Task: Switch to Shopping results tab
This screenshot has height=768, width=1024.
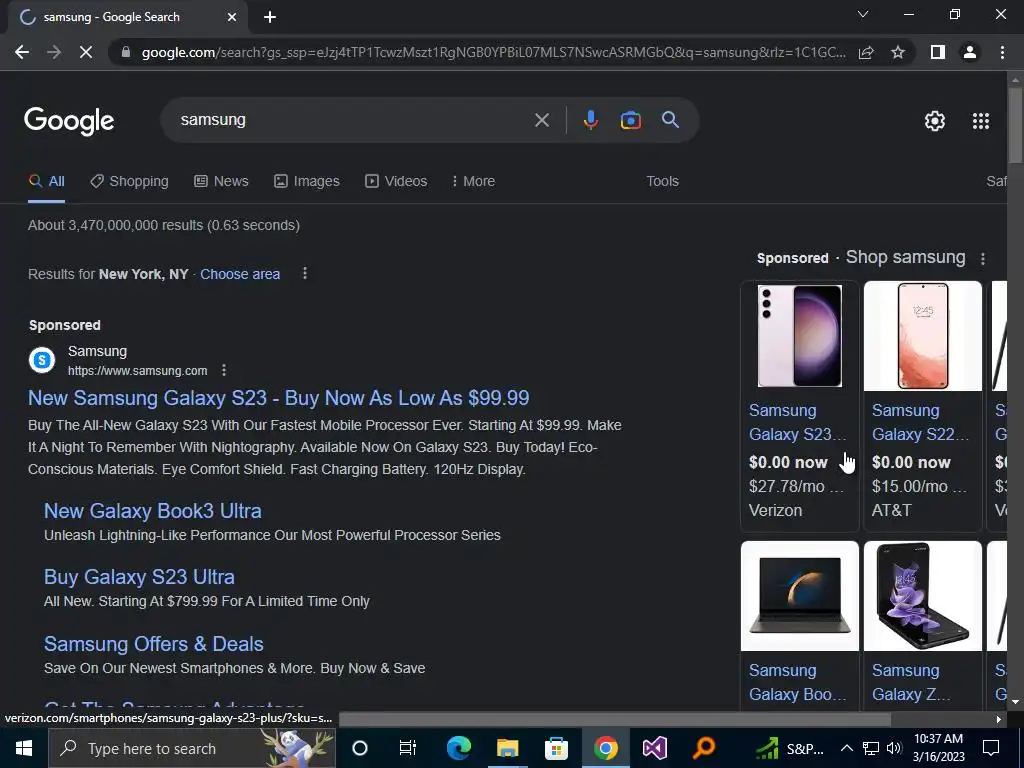Action: [x=129, y=181]
